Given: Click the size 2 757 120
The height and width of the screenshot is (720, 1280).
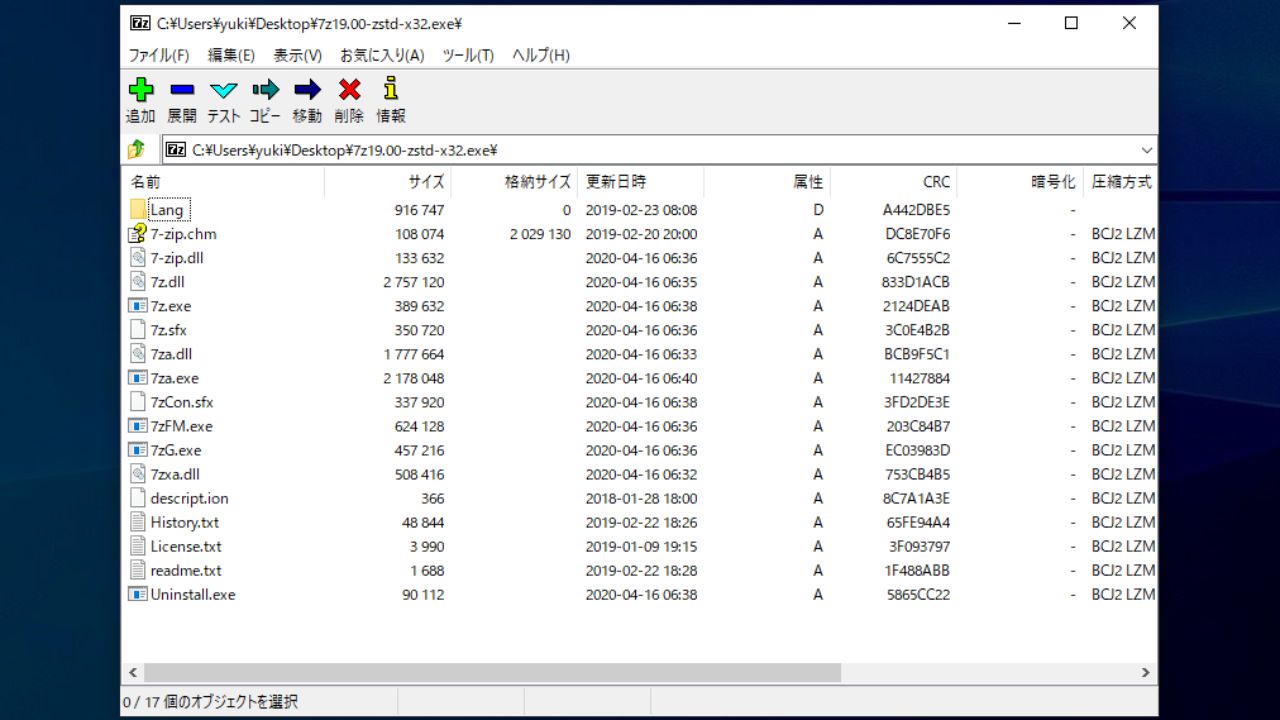Looking at the screenshot, I should coord(413,282).
